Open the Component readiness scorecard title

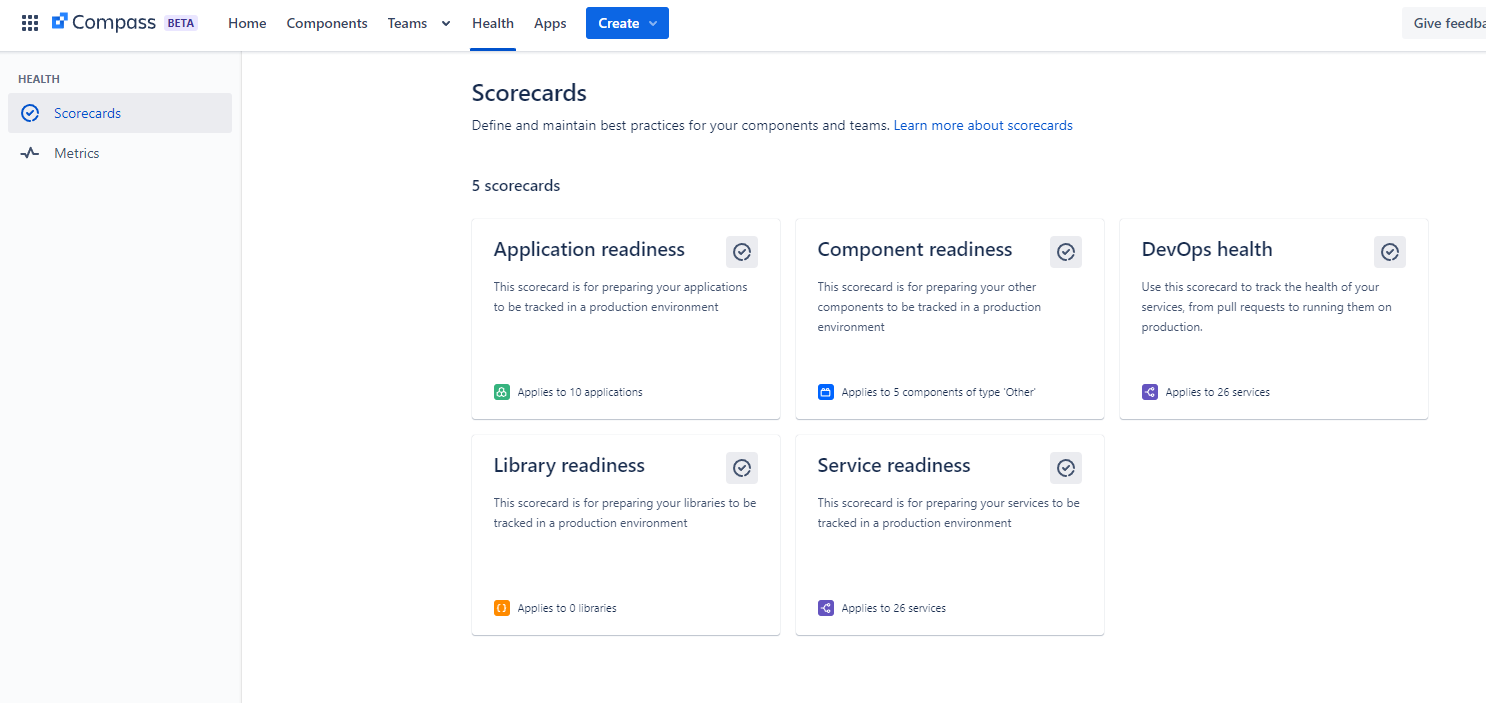coord(915,250)
